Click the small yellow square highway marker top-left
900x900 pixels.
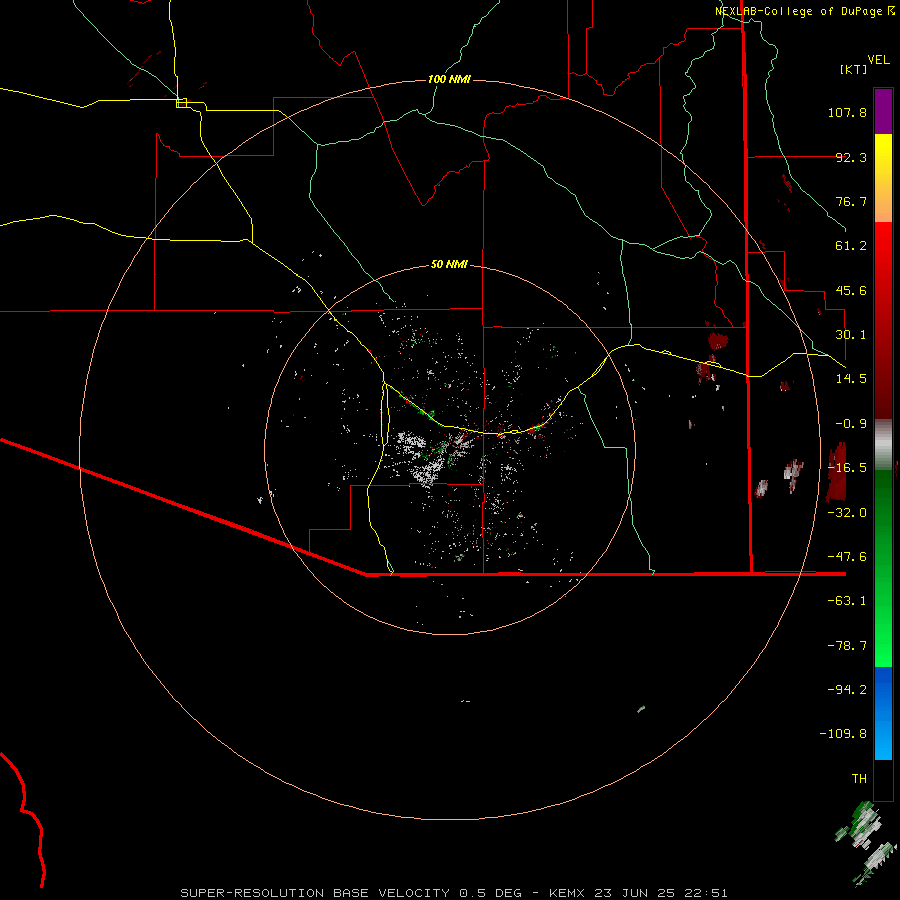pos(182,103)
